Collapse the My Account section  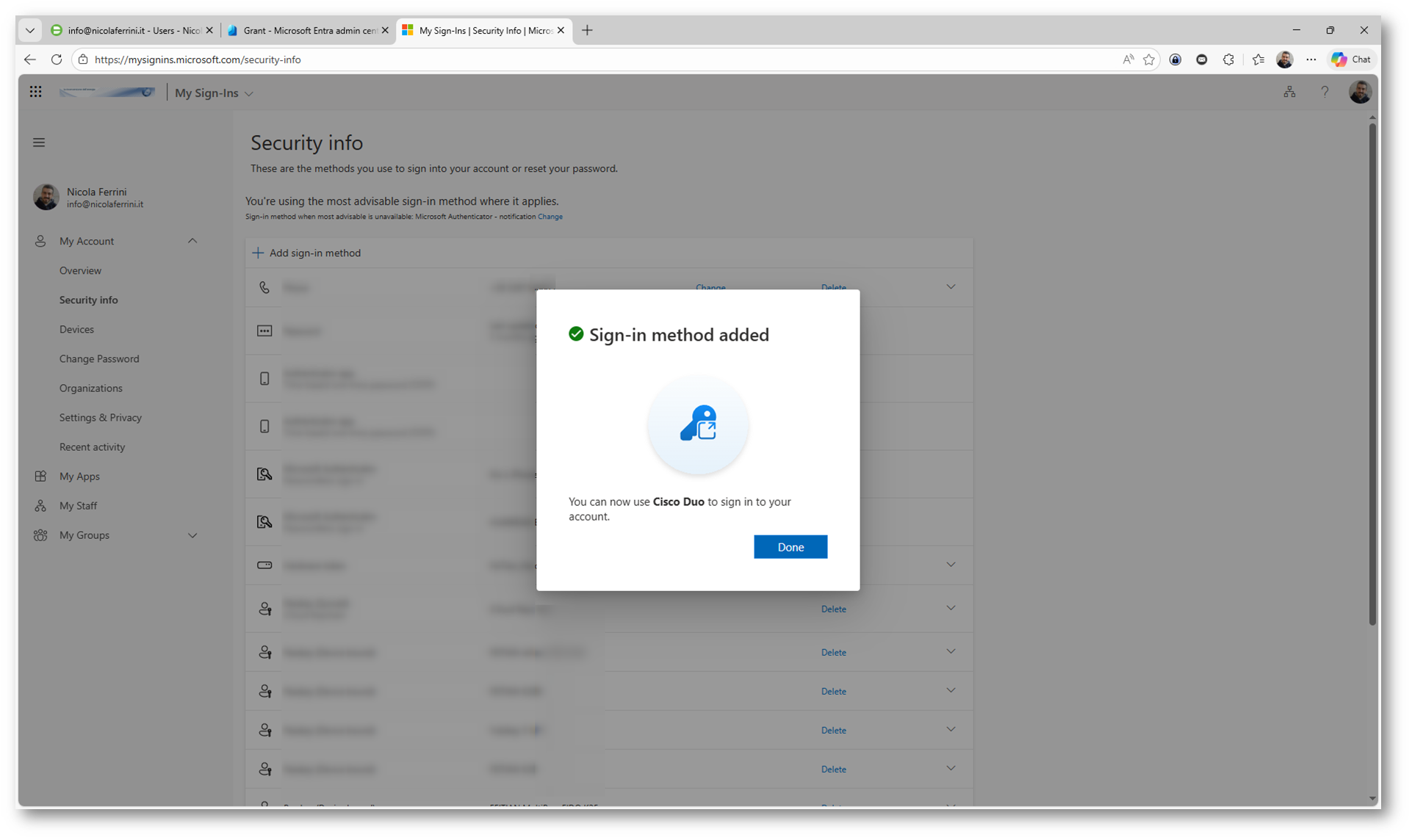(x=192, y=241)
